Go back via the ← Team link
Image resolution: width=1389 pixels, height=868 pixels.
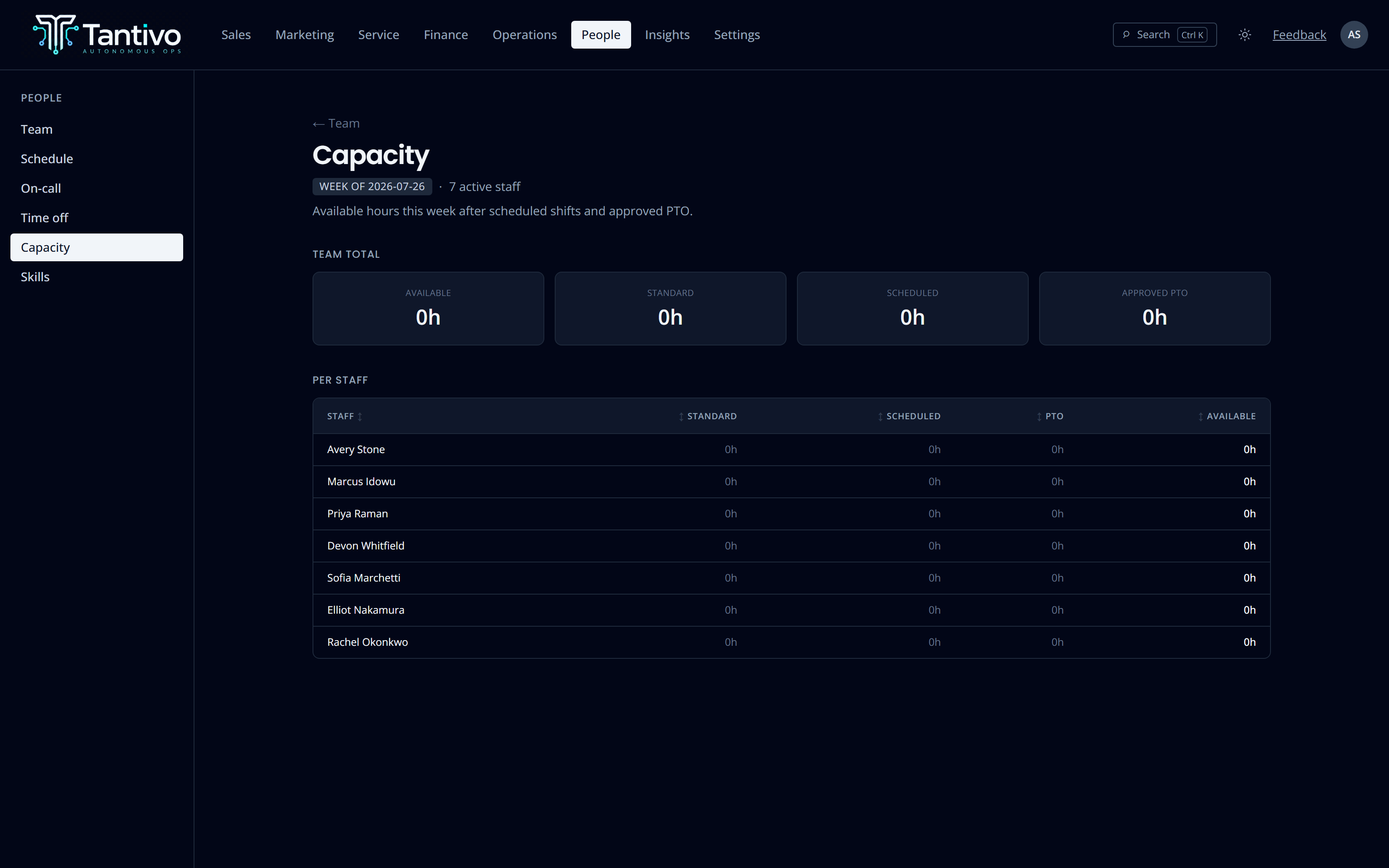click(x=336, y=123)
